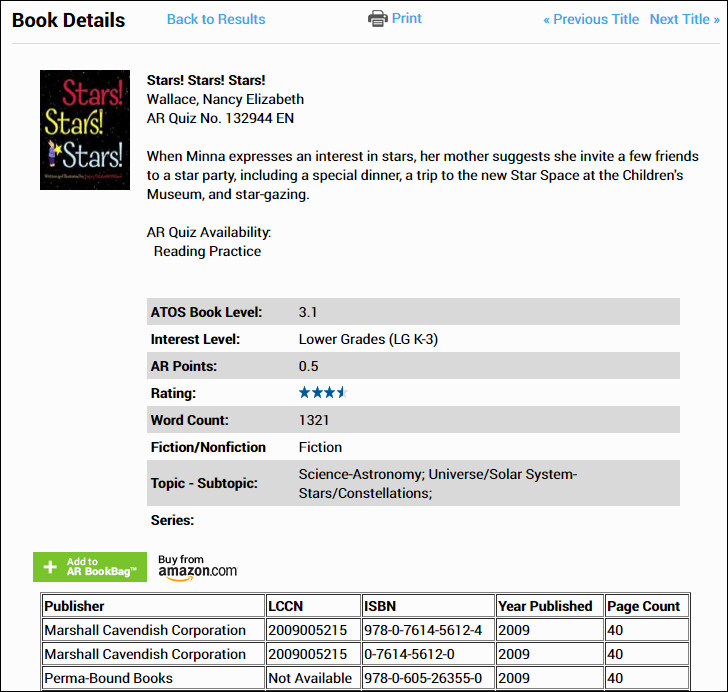This screenshot has height=692, width=728.
Task: Open the Buy from amazon.com link
Action: pos(197,568)
